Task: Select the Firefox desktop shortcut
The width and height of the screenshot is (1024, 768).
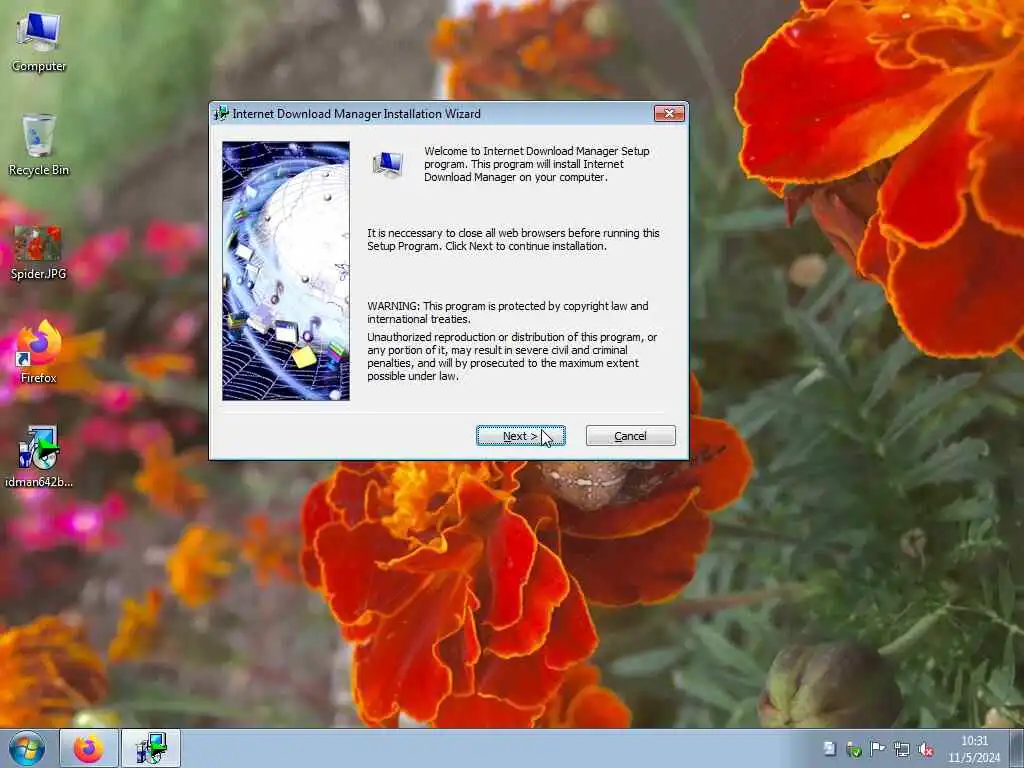Action: tap(39, 353)
